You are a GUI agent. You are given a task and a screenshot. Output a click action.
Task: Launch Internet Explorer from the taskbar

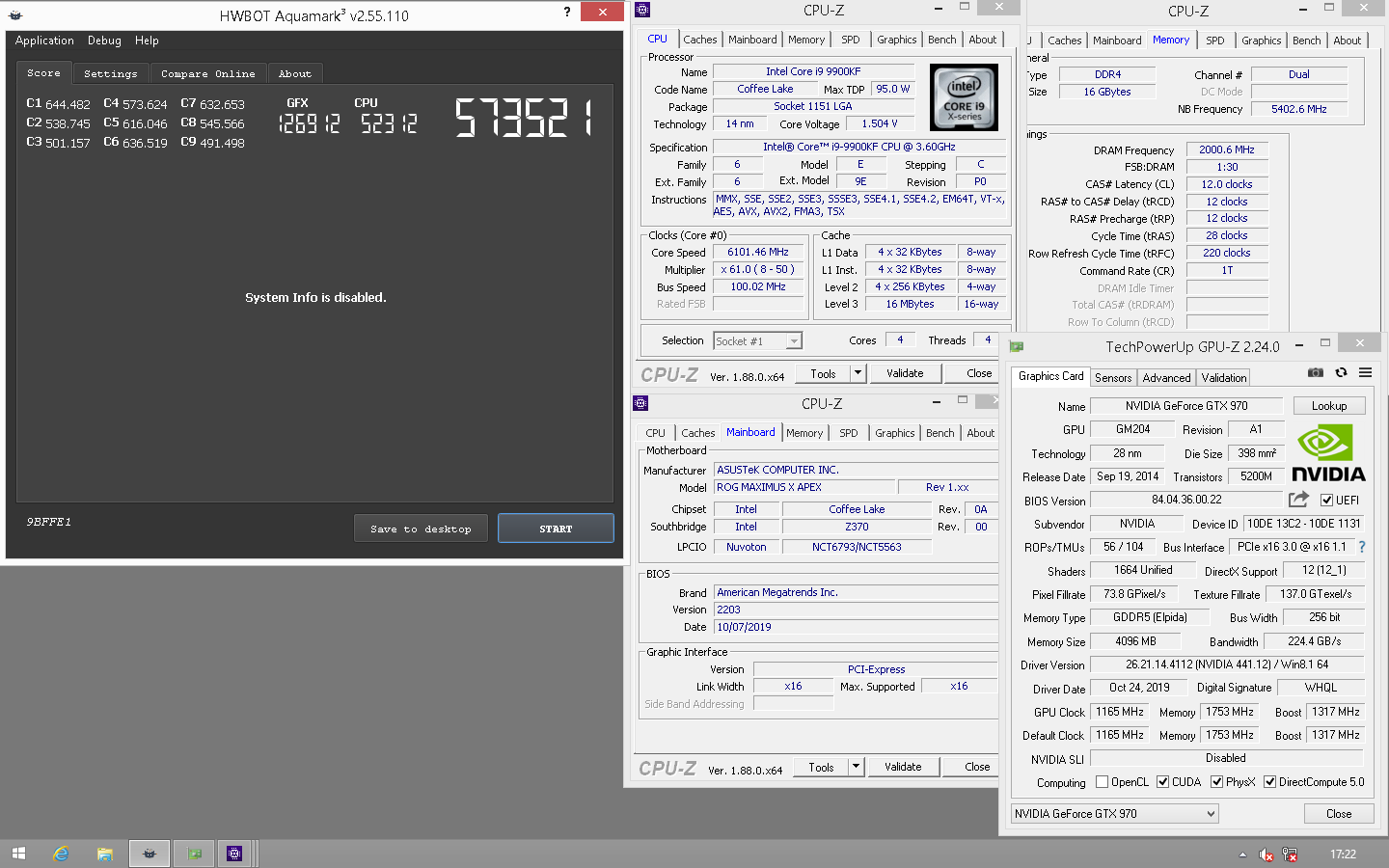[62, 854]
